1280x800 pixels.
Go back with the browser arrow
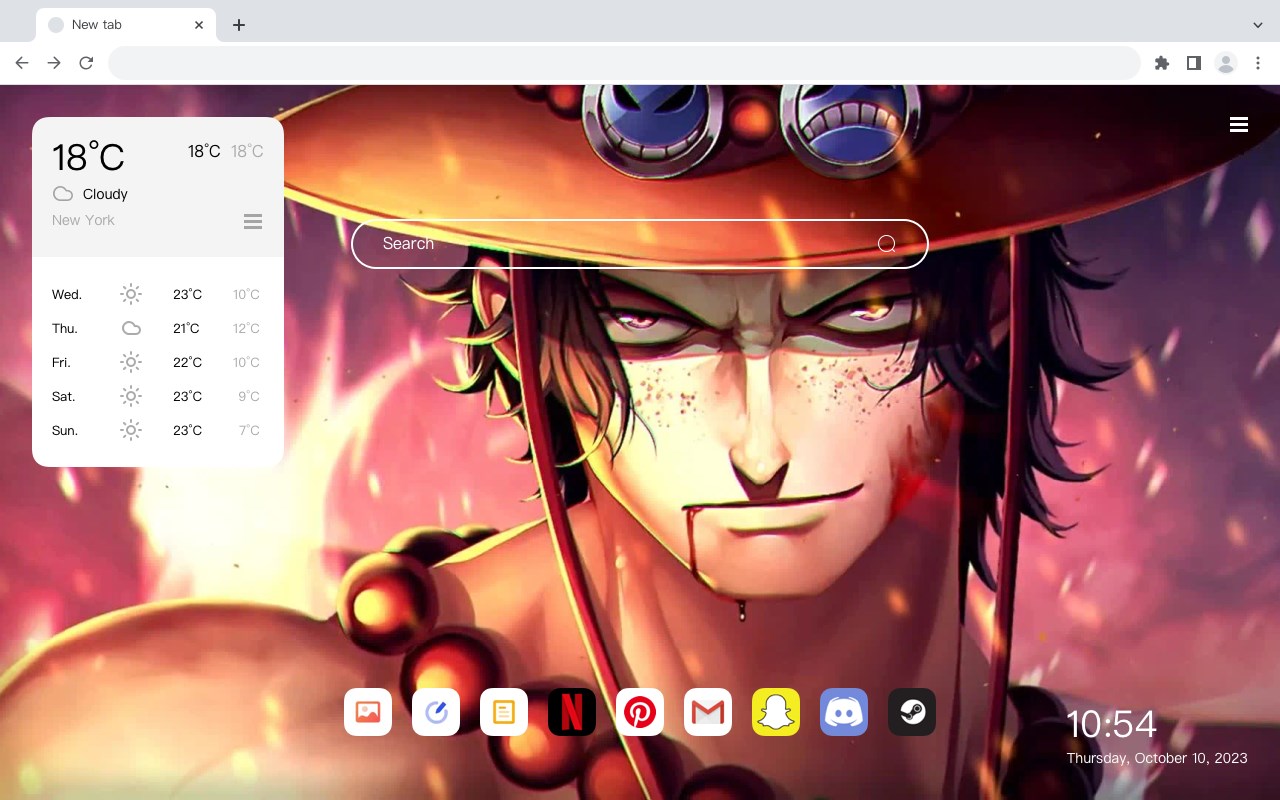click(22, 63)
